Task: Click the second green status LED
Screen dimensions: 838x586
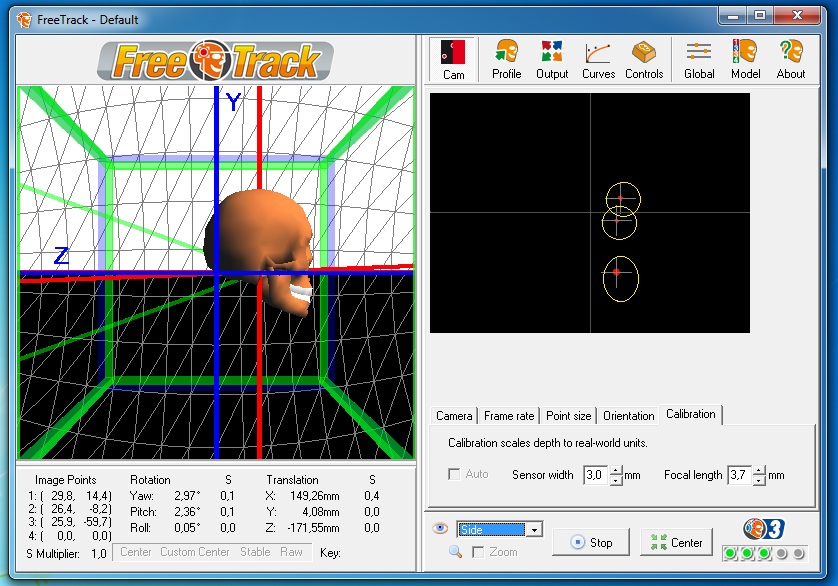Action: point(747,553)
